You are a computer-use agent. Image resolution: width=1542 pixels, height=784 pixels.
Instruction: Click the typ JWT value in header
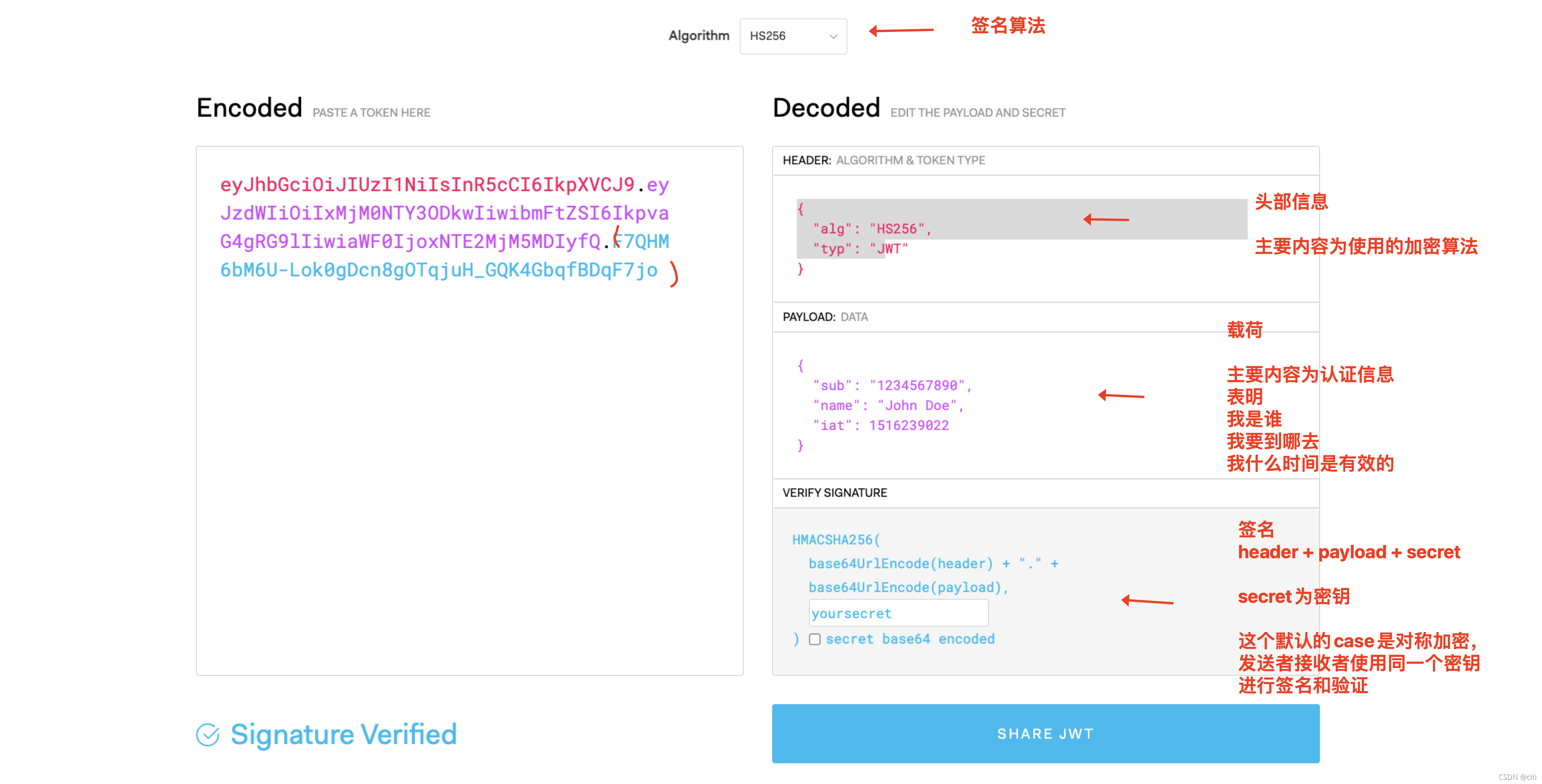point(887,248)
